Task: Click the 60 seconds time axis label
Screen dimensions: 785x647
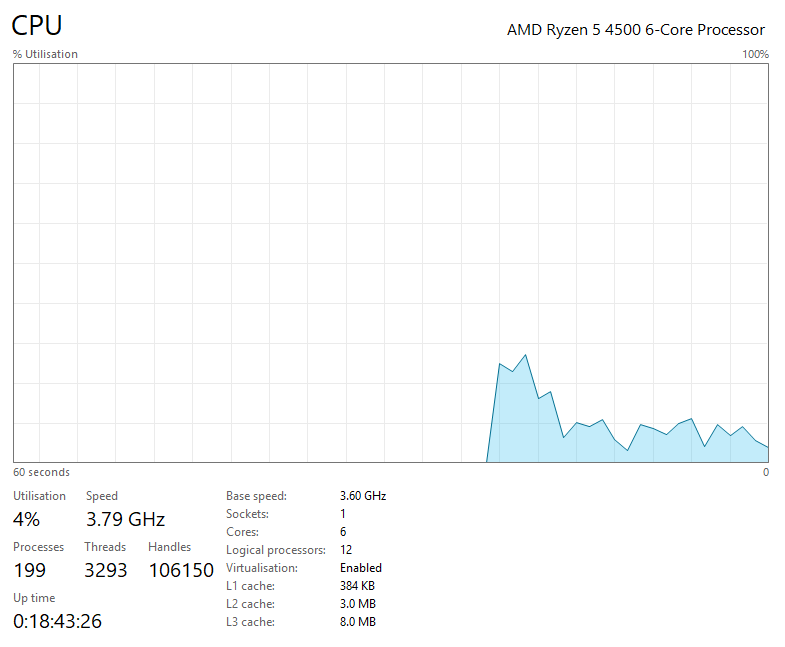Action: pyautogui.click(x=41, y=472)
